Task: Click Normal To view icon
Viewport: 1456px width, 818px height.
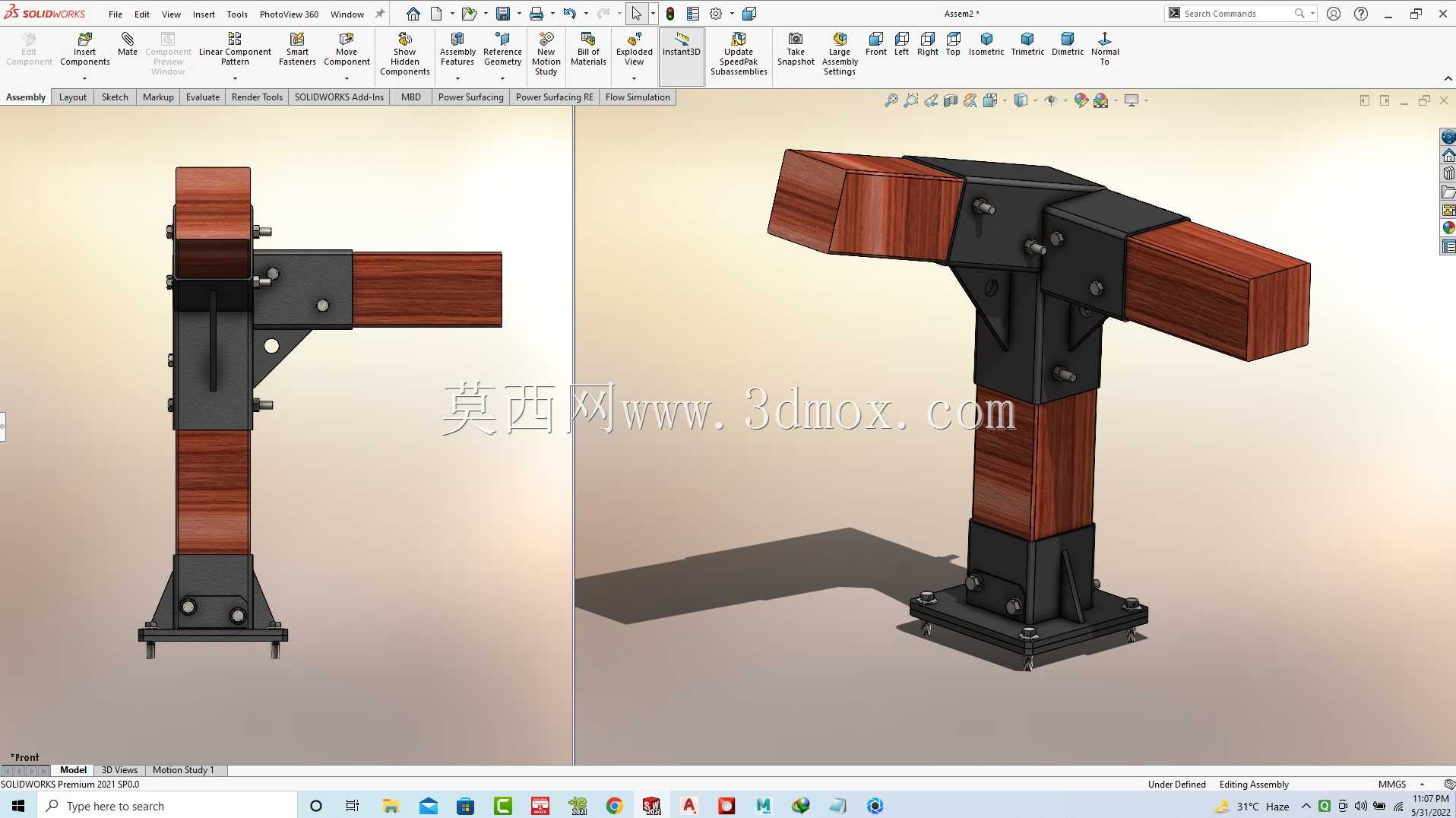Action: pyautogui.click(x=1105, y=49)
